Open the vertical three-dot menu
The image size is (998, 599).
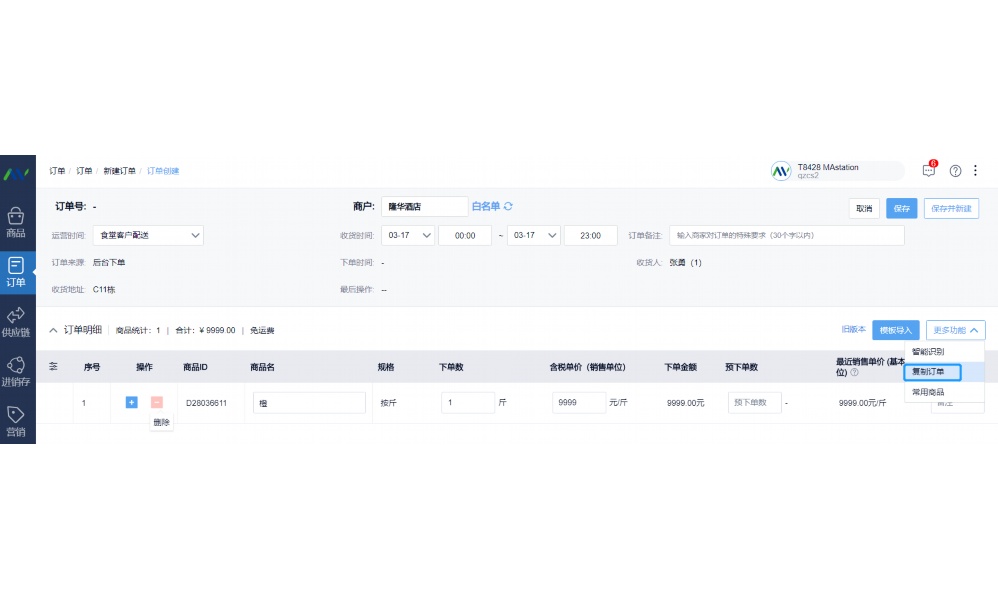tap(975, 171)
